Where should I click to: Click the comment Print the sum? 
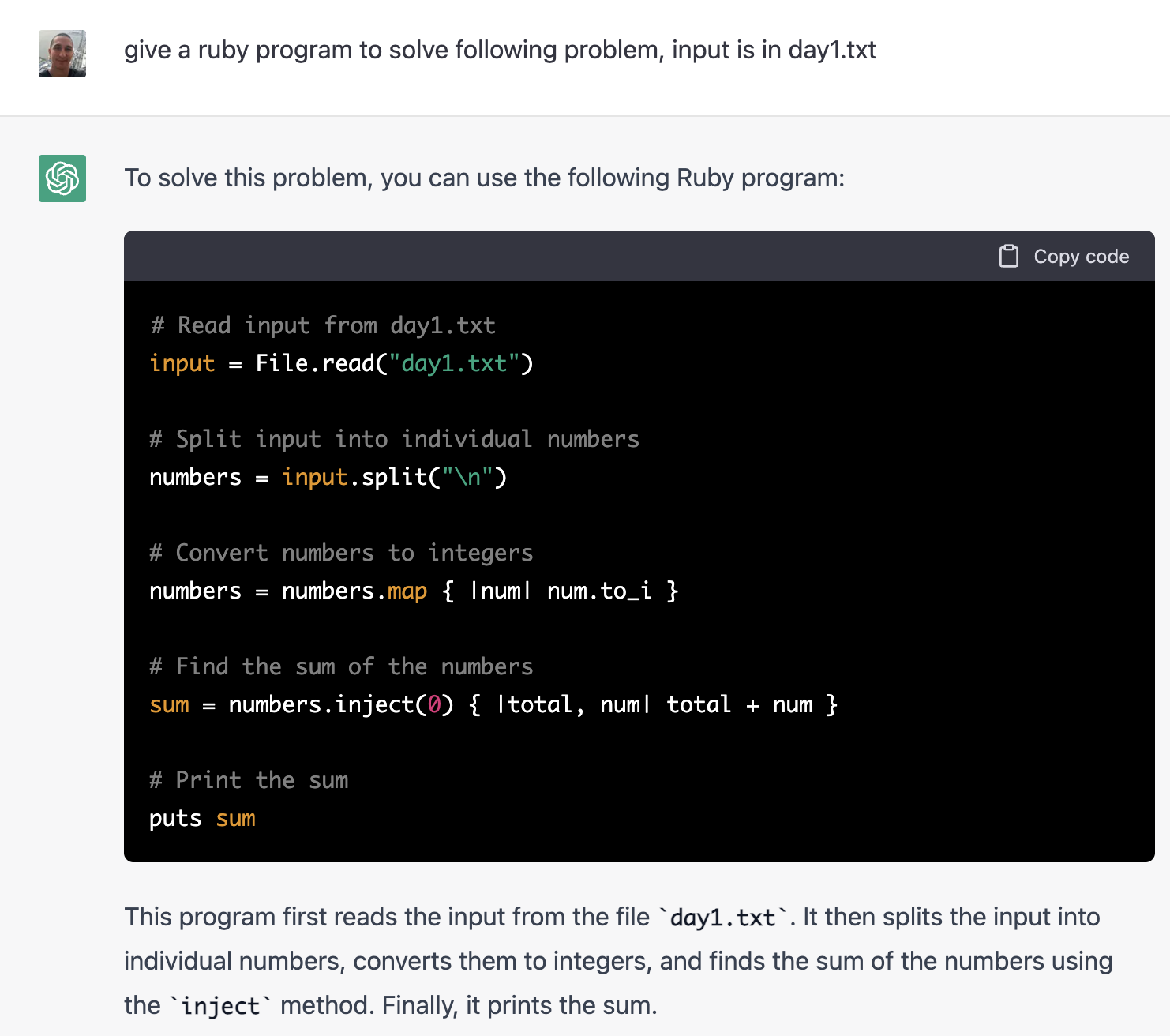(249, 780)
